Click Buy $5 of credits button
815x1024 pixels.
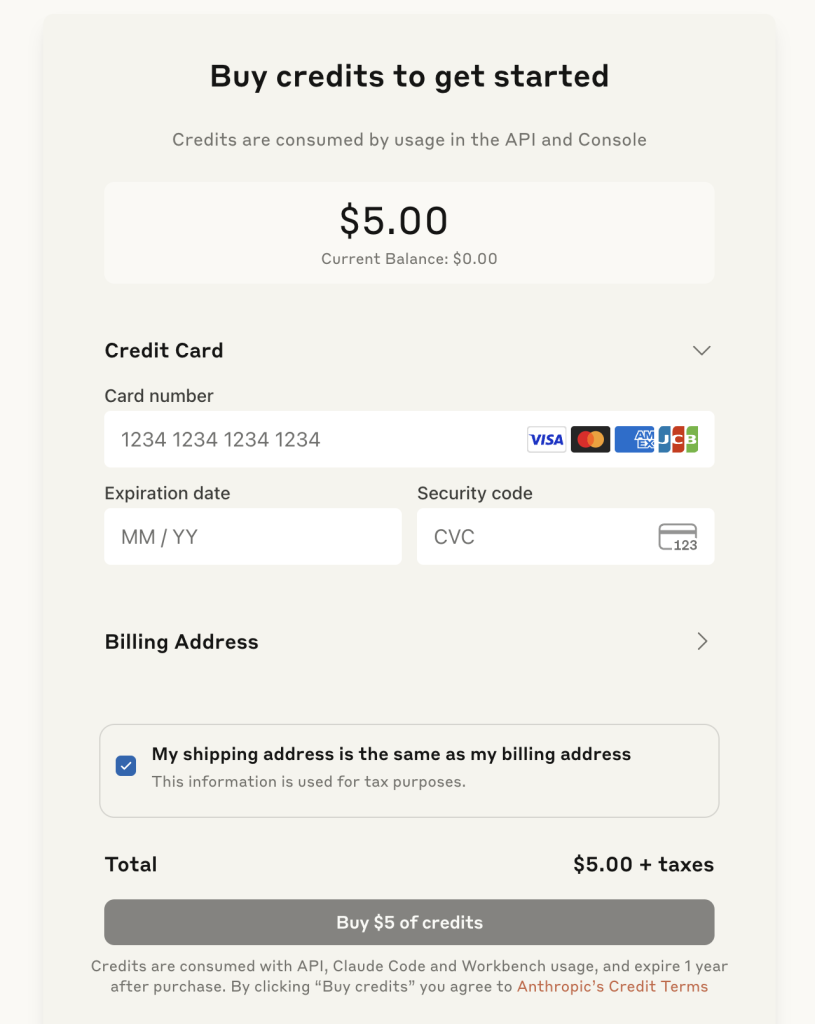click(x=409, y=922)
